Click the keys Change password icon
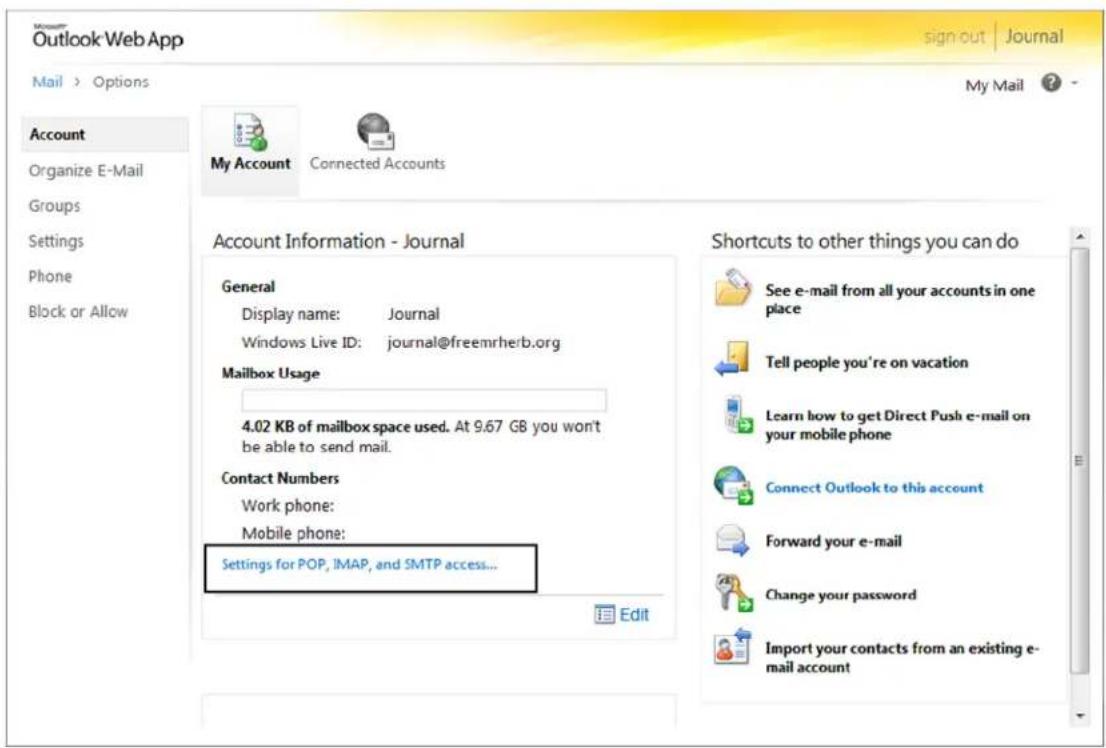 point(734,593)
